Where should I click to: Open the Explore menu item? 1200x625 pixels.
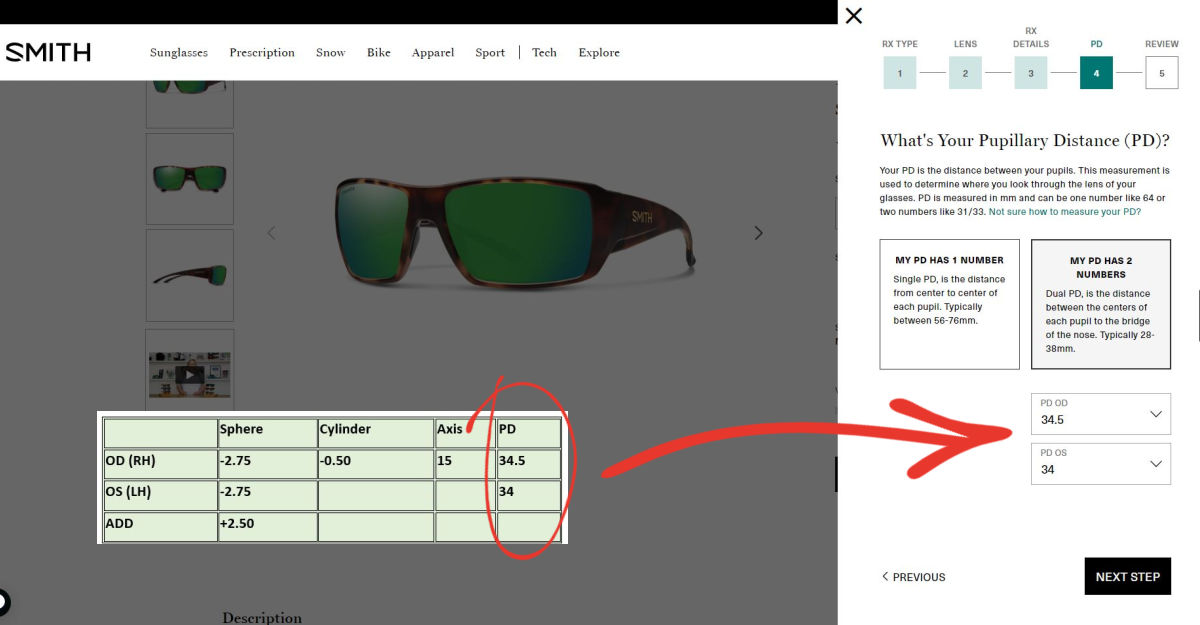tap(599, 53)
